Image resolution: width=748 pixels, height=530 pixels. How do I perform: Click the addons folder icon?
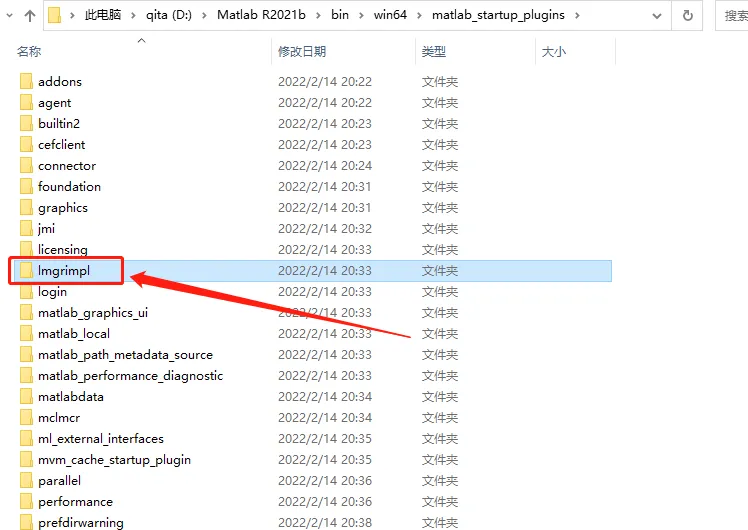click(x=26, y=81)
